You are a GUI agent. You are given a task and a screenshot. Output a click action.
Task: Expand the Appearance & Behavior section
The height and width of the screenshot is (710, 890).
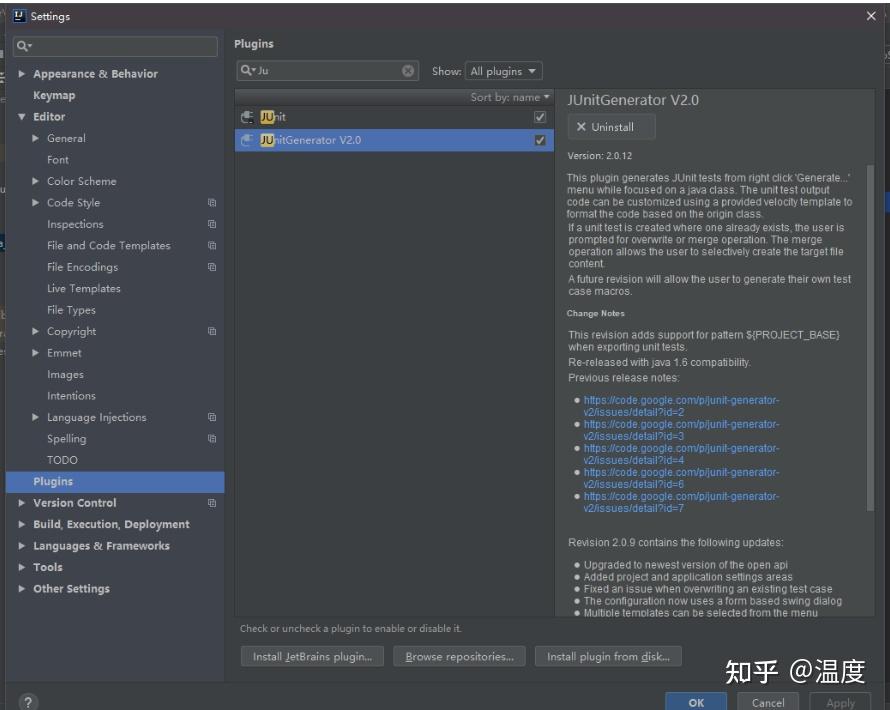[x=21, y=72]
